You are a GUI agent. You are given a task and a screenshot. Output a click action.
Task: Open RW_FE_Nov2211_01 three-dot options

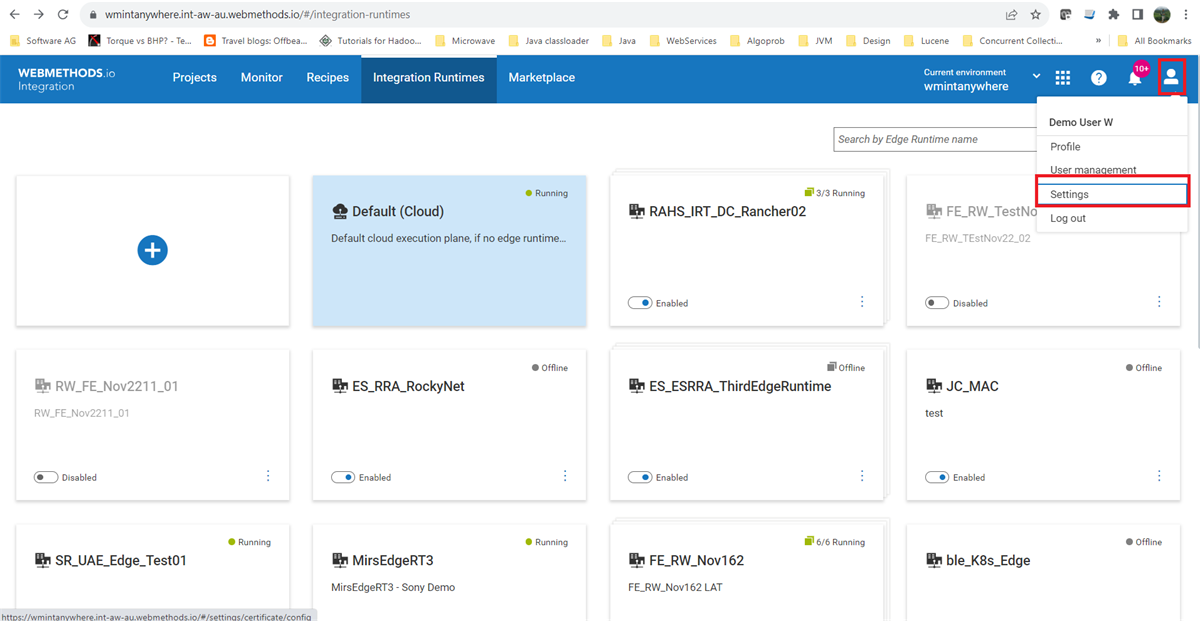(x=268, y=476)
